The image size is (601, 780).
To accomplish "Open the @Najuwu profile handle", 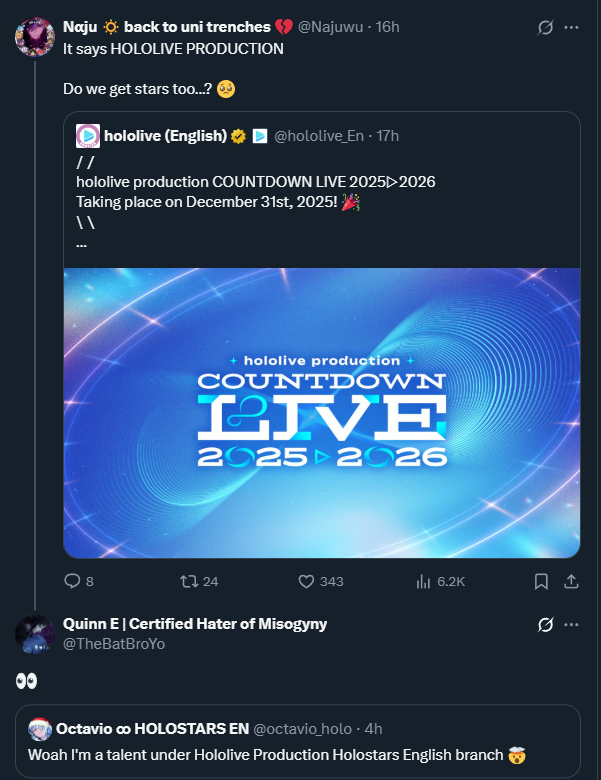I will (334, 27).
